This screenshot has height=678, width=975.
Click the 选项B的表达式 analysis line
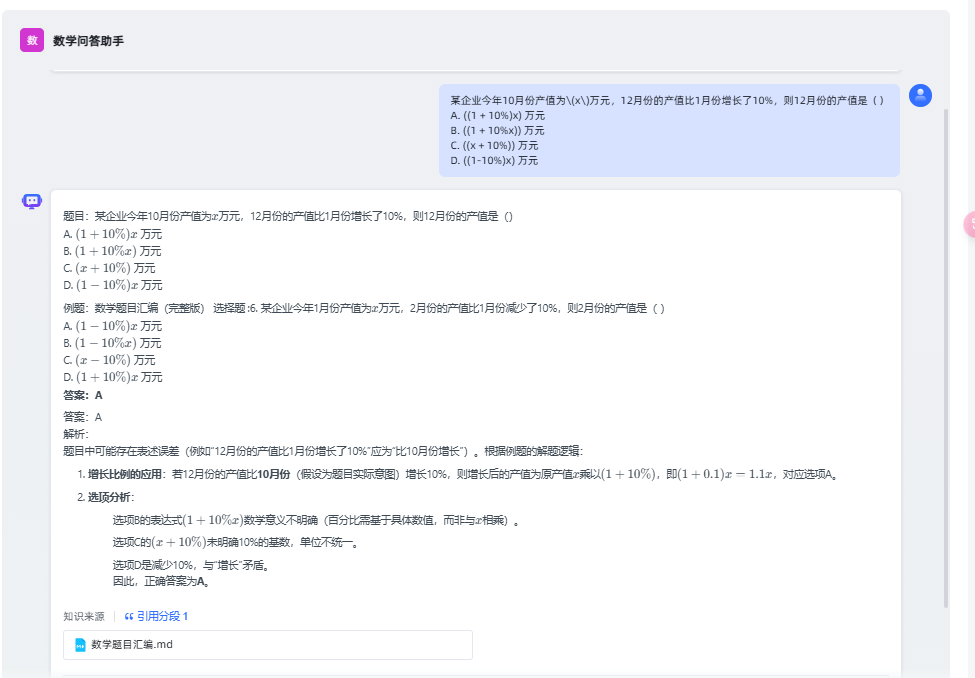click(315, 520)
